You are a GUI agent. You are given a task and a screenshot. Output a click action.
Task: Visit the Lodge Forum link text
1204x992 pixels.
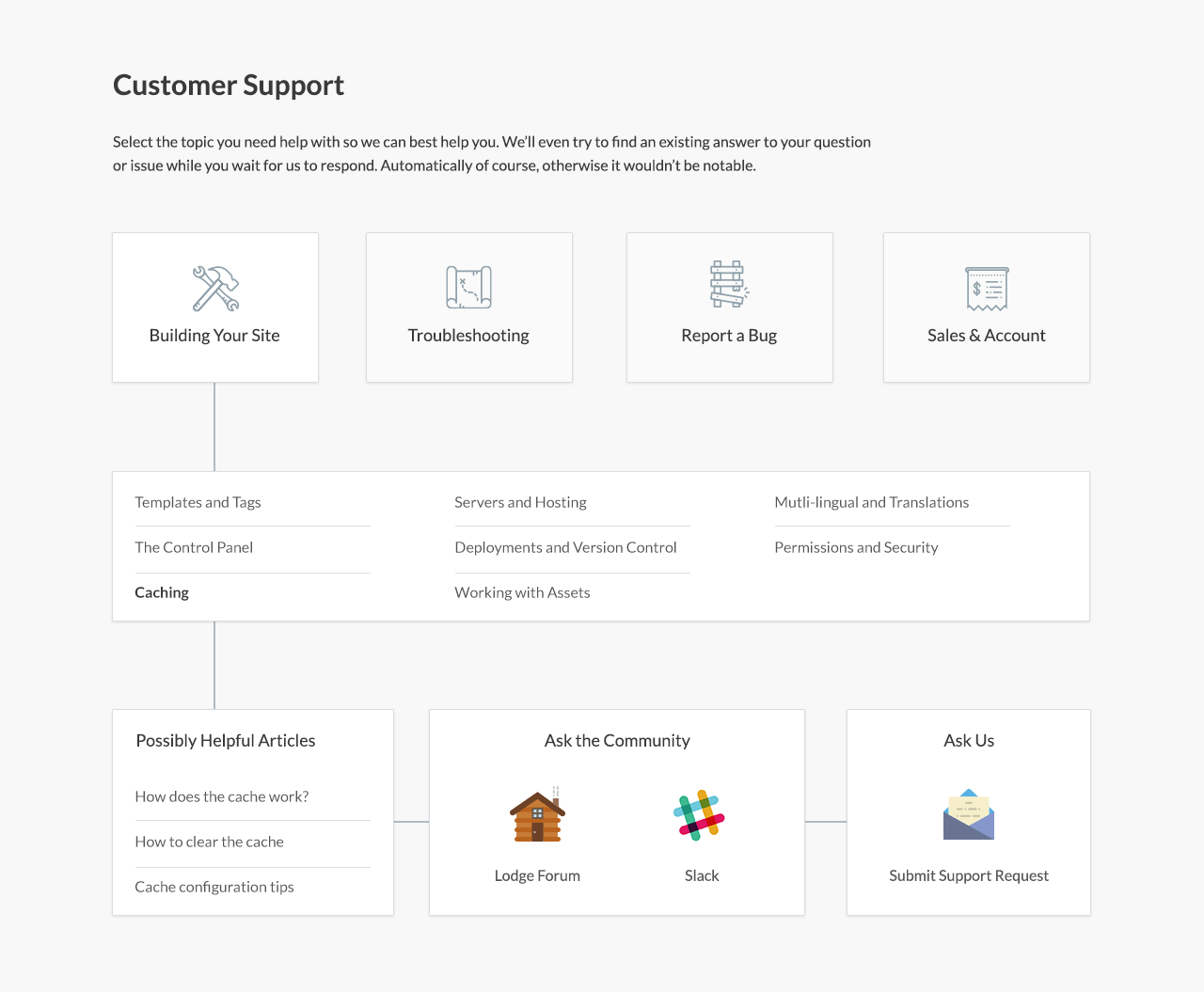tap(537, 875)
